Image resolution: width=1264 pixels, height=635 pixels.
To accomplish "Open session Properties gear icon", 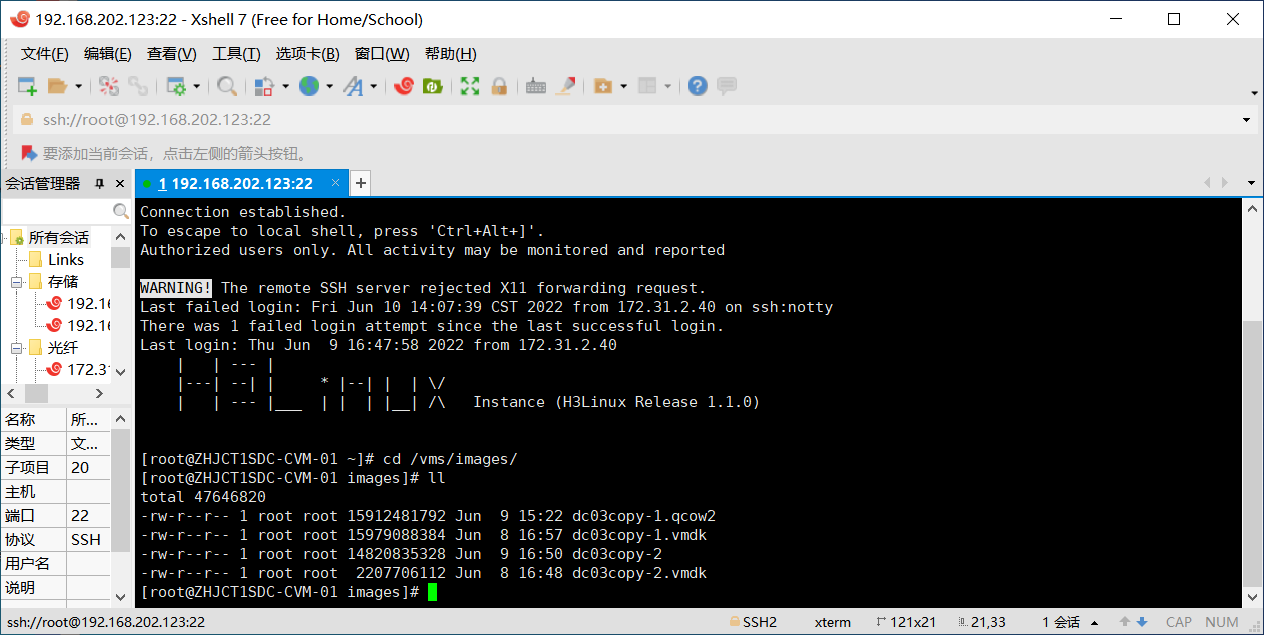I will pyautogui.click(x=176, y=86).
